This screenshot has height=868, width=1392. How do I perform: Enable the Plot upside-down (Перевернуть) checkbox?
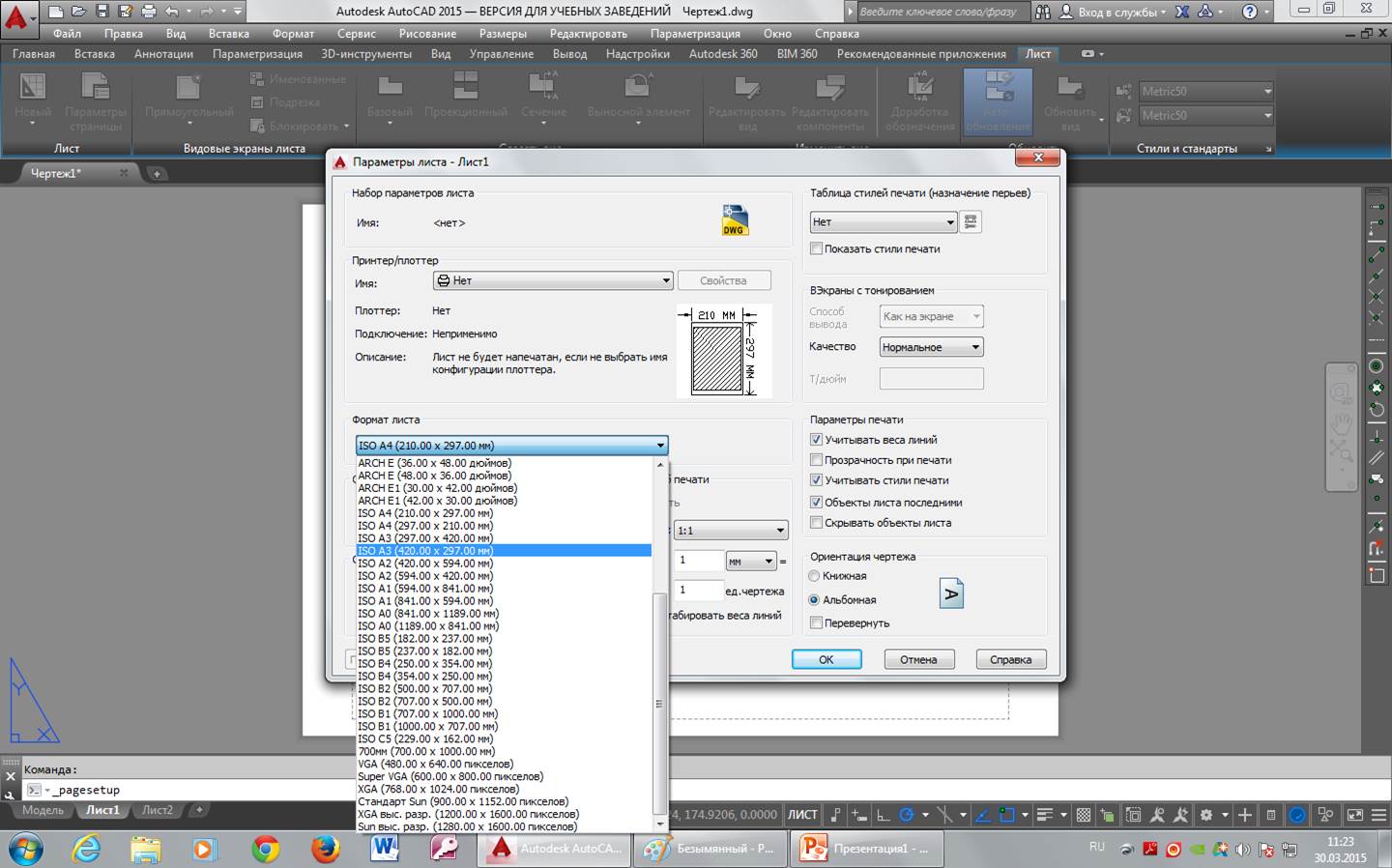[816, 623]
